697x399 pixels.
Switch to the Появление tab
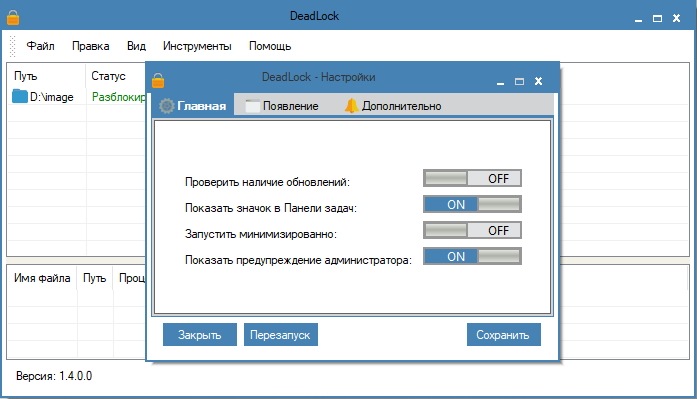(282, 106)
